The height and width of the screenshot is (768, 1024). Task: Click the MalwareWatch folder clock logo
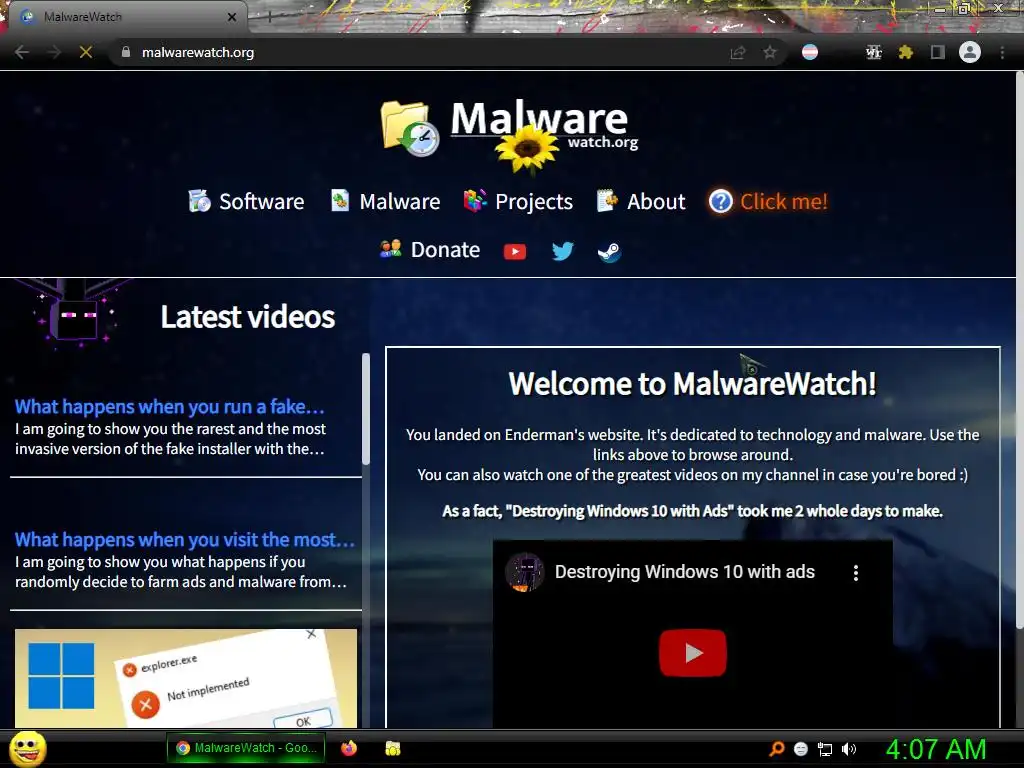tap(410, 129)
